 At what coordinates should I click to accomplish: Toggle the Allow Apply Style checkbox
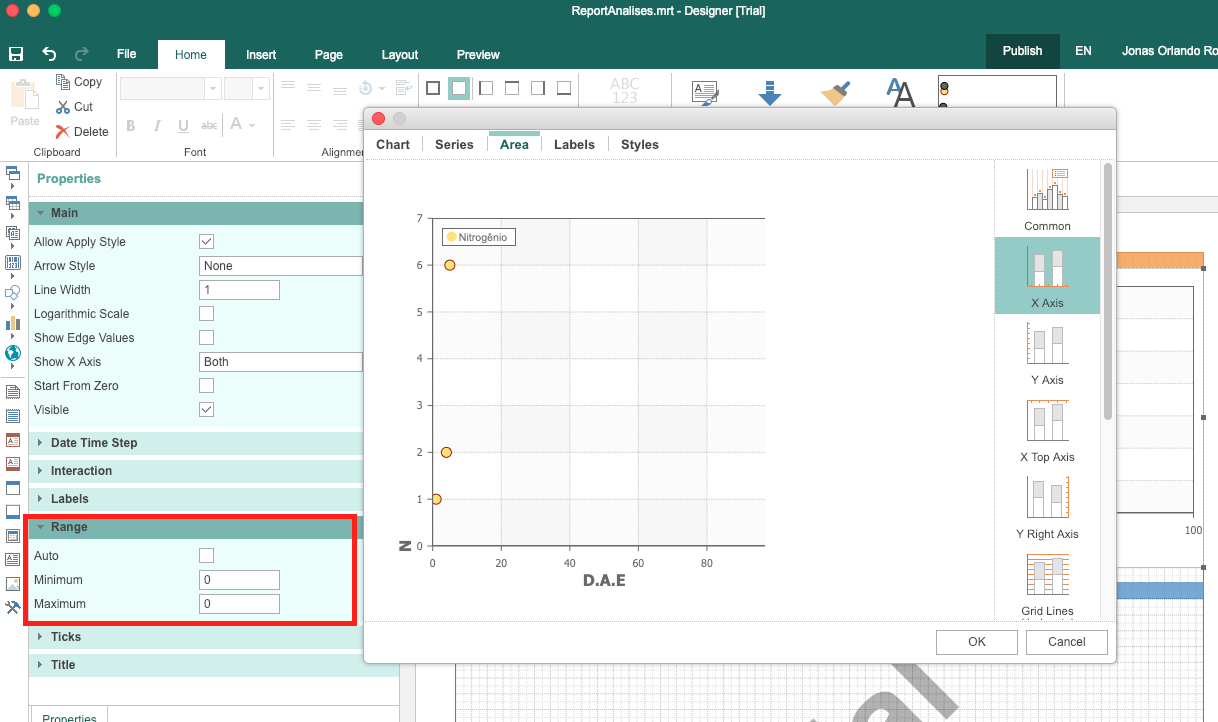(207, 242)
